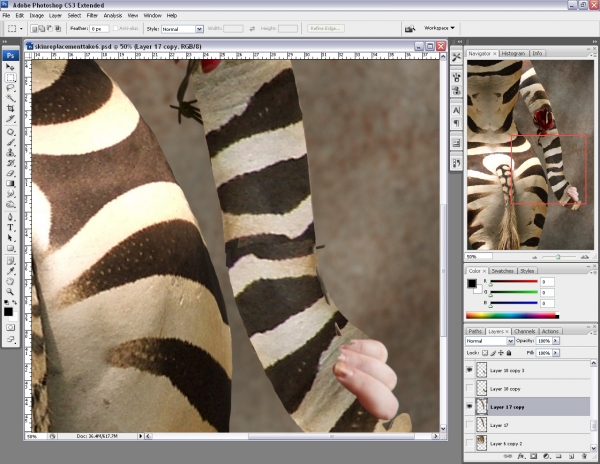
Task: Lock layer position
Action: (x=501, y=353)
